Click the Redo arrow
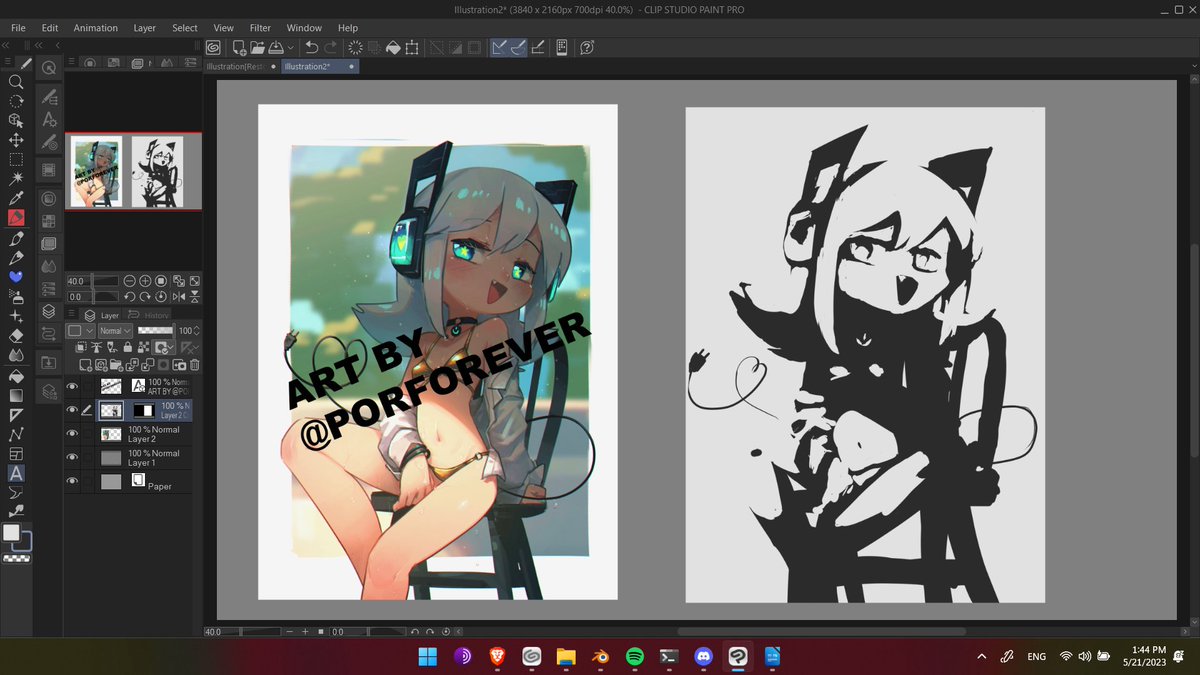The height and width of the screenshot is (675, 1200). pos(330,47)
